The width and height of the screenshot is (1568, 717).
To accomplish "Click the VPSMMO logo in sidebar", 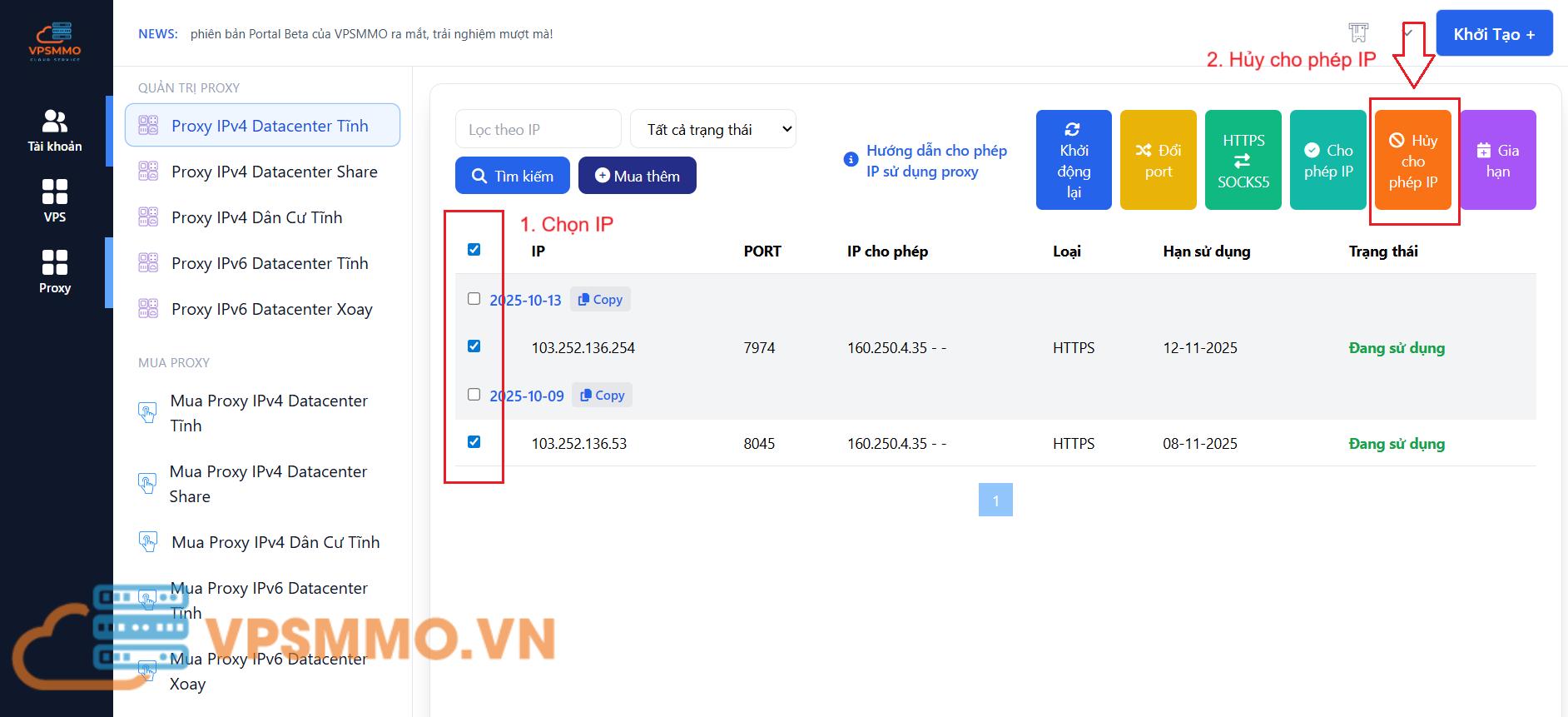I will point(55,41).
